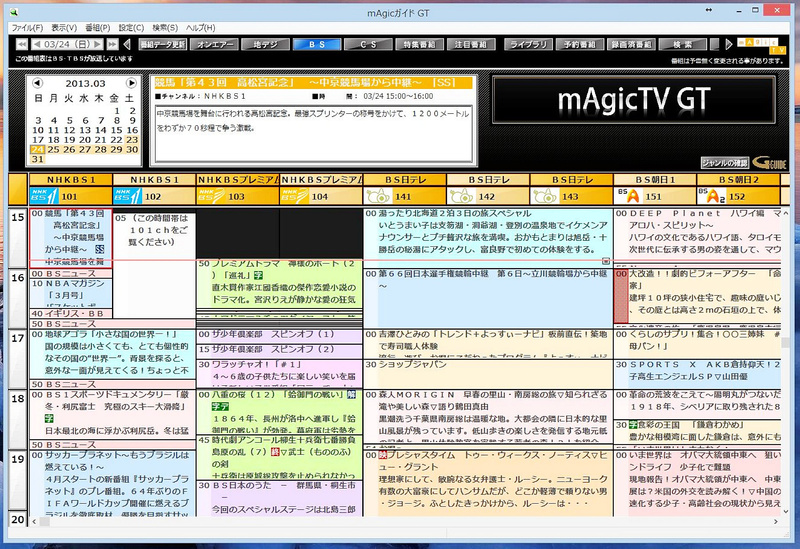Show the previous month in the calendar
The width and height of the screenshot is (800, 549).
pos(37,83)
